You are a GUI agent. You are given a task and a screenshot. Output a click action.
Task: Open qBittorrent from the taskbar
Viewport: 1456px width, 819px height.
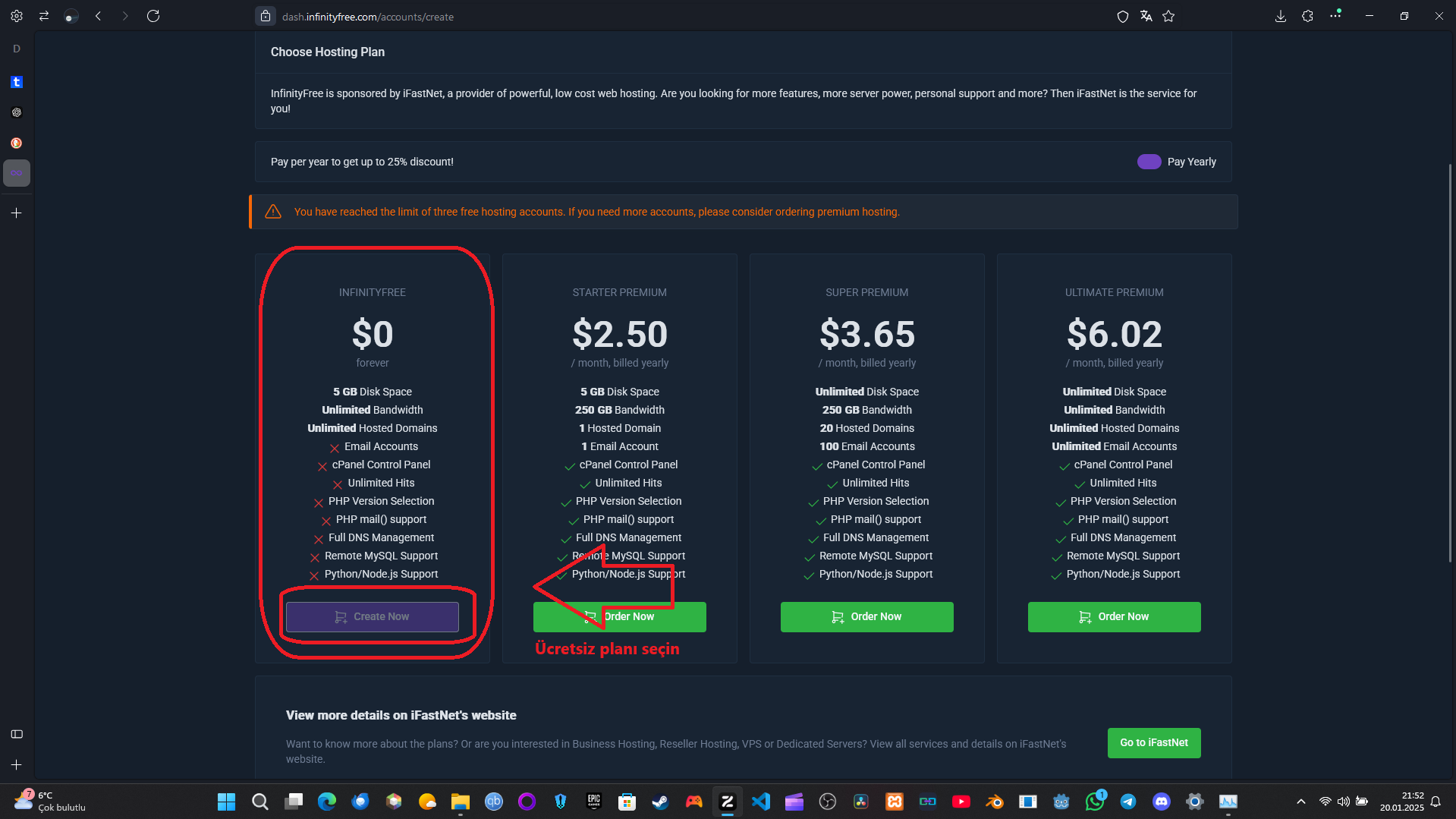tap(494, 802)
